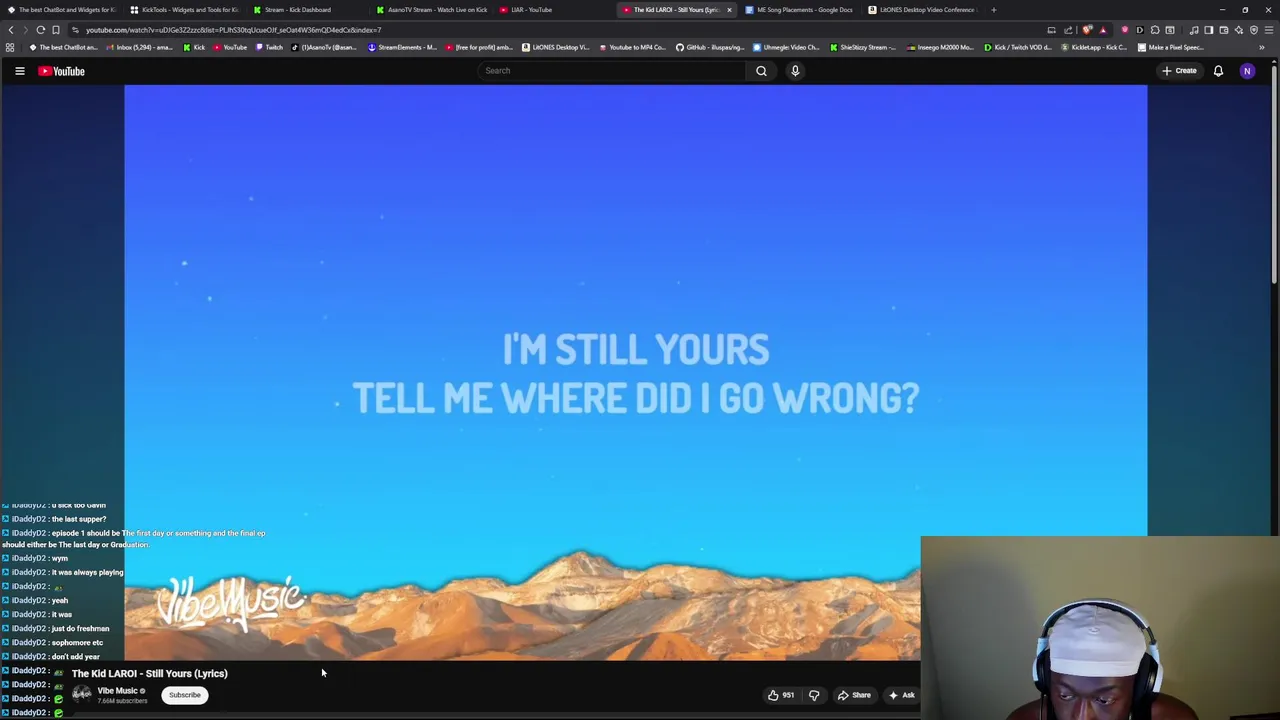Open the Vibe Music channel name link

pos(117,691)
